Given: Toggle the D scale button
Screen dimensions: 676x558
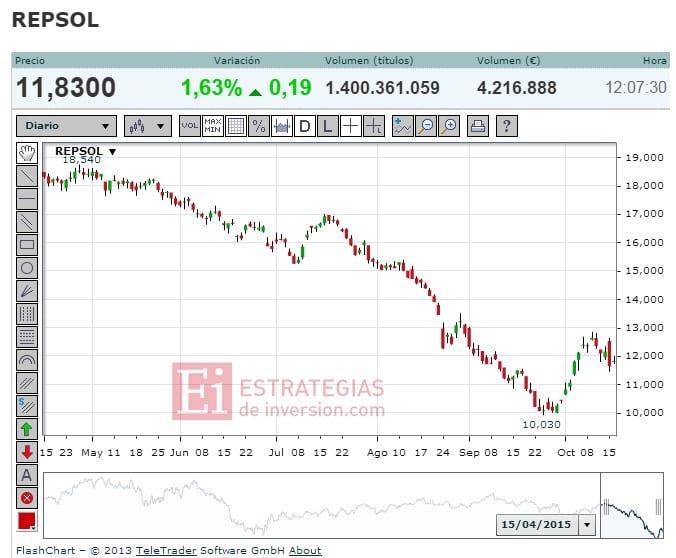Looking at the screenshot, I should [305, 126].
